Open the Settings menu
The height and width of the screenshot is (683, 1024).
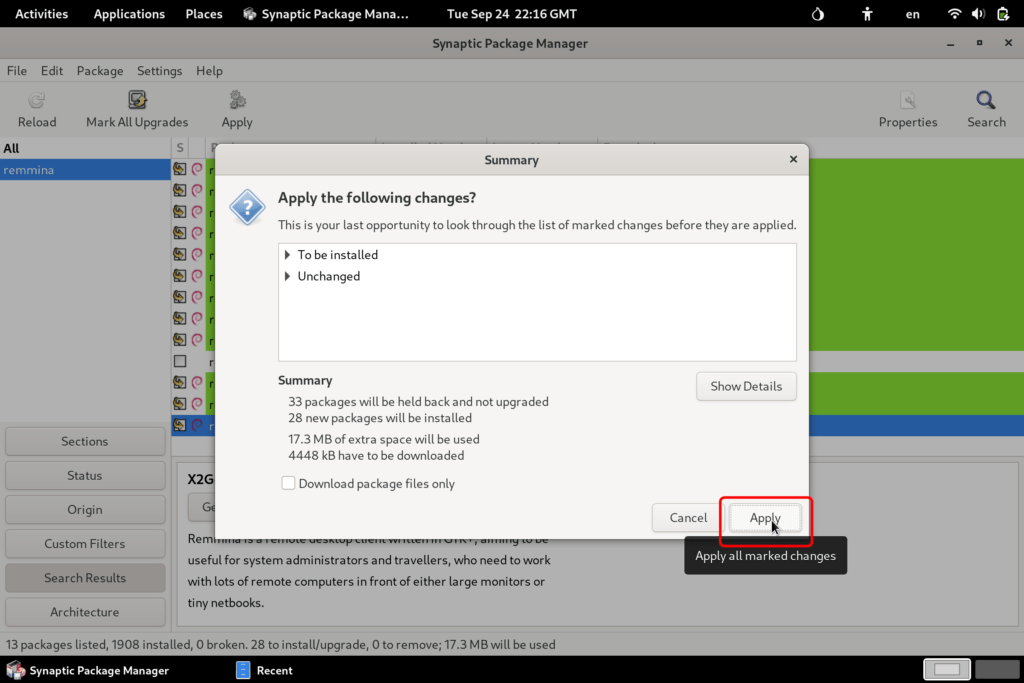pyautogui.click(x=159, y=71)
